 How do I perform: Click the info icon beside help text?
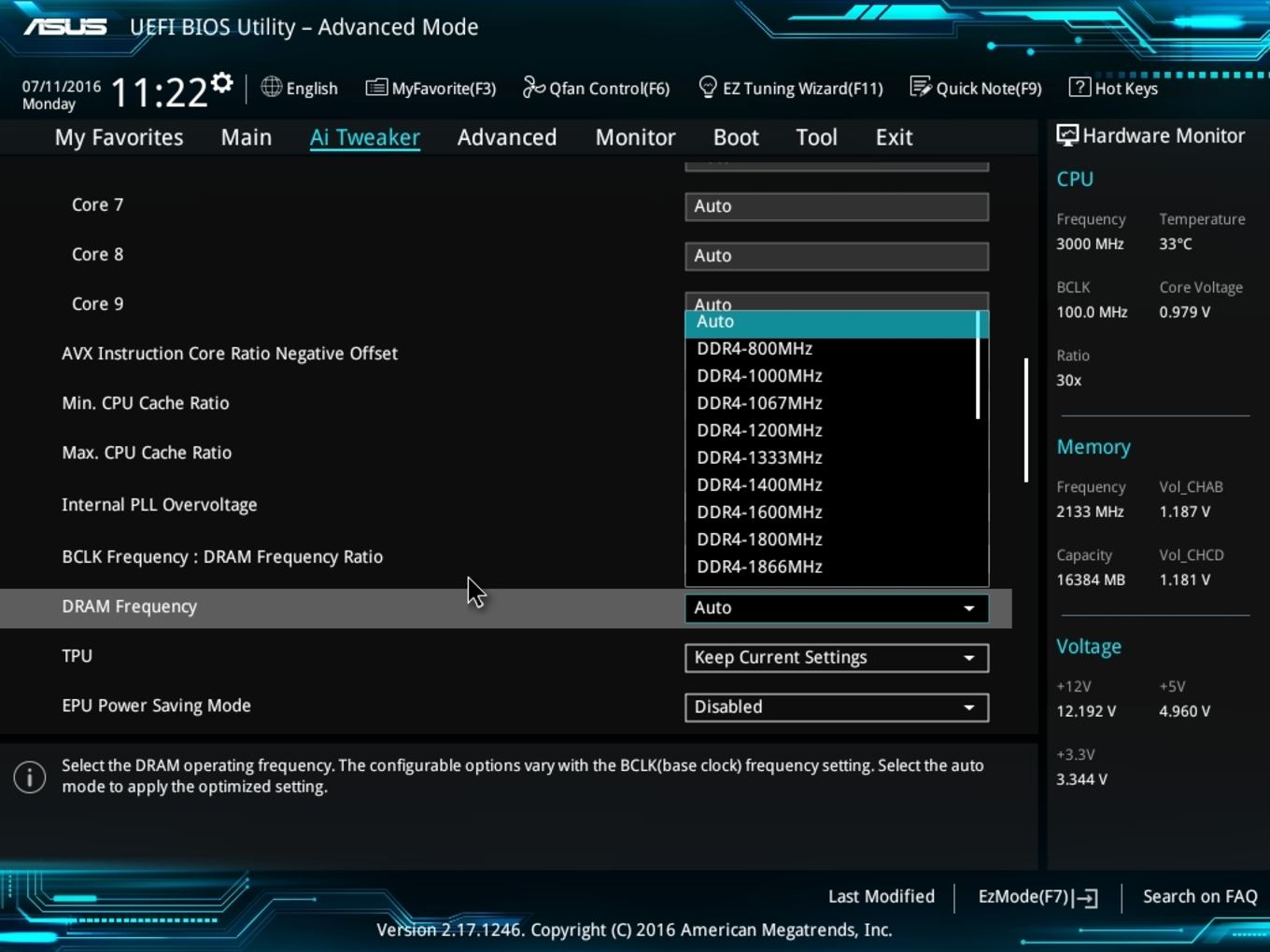click(30, 777)
